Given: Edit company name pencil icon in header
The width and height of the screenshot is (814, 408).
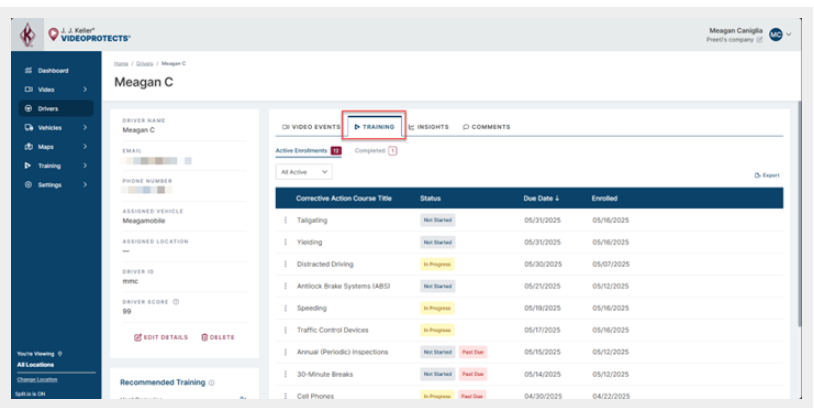Looking at the screenshot, I should click(759, 39).
